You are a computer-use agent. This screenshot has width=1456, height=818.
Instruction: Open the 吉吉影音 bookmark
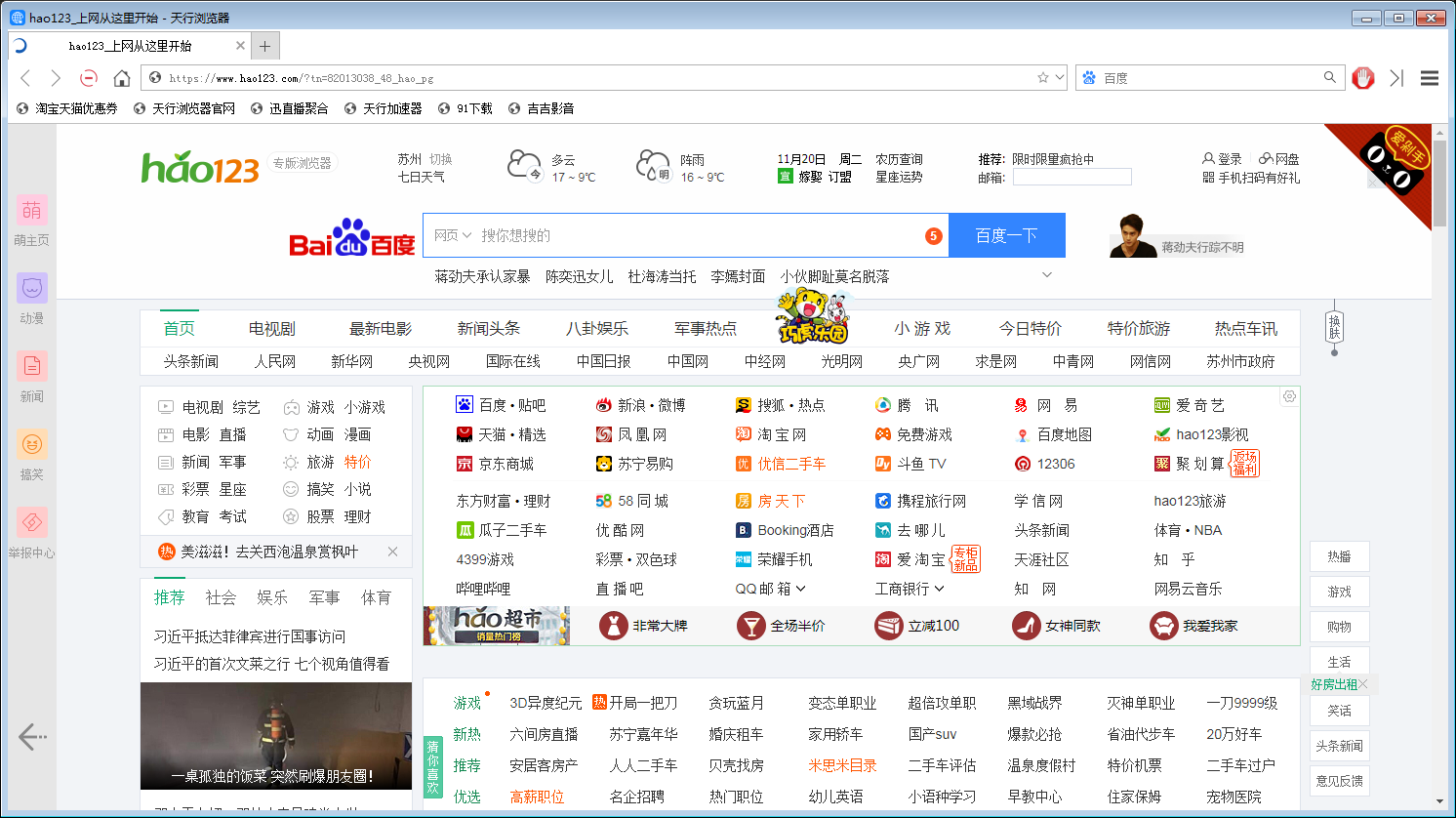pyautogui.click(x=542, y=108)
